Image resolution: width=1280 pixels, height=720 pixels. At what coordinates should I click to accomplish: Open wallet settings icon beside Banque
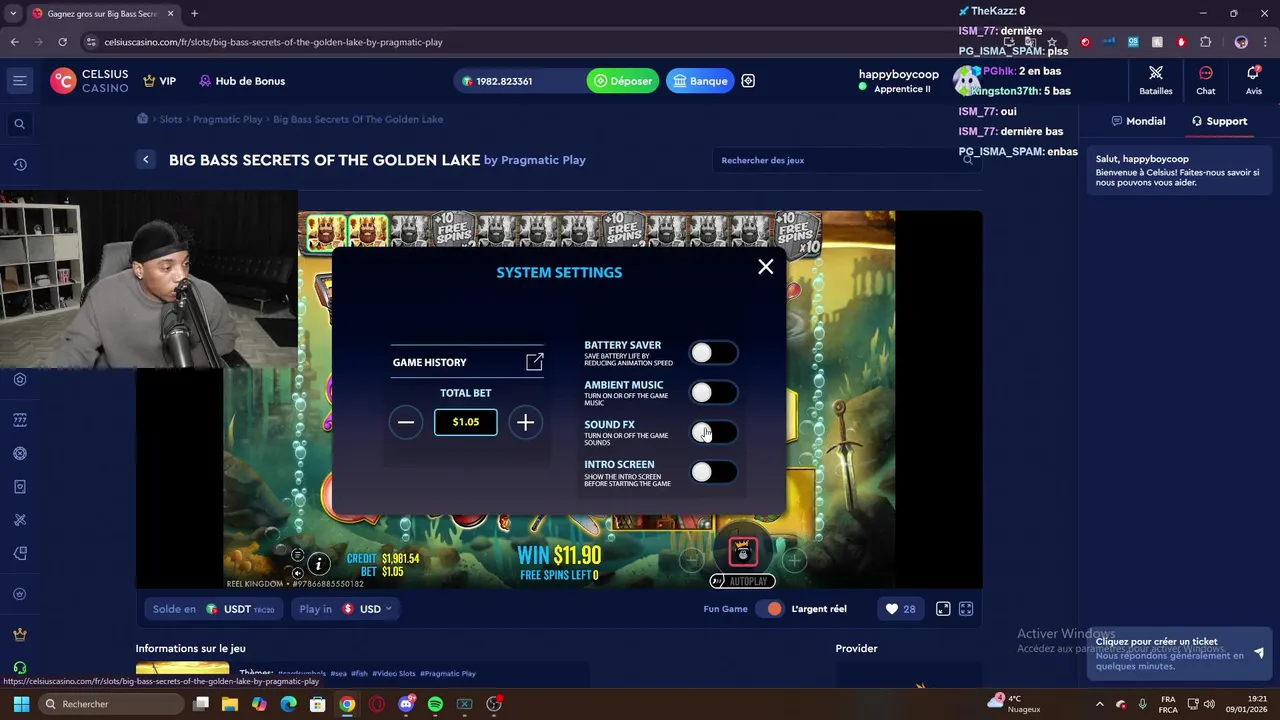coord(748,81)
